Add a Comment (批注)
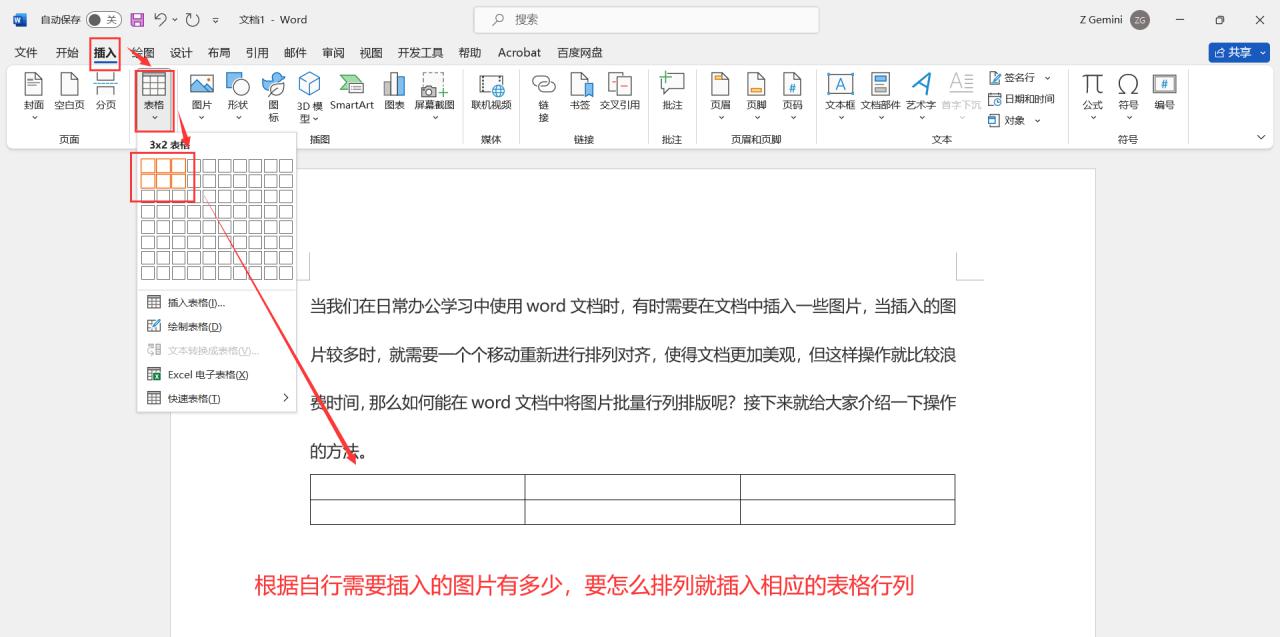 coord(672,92)
